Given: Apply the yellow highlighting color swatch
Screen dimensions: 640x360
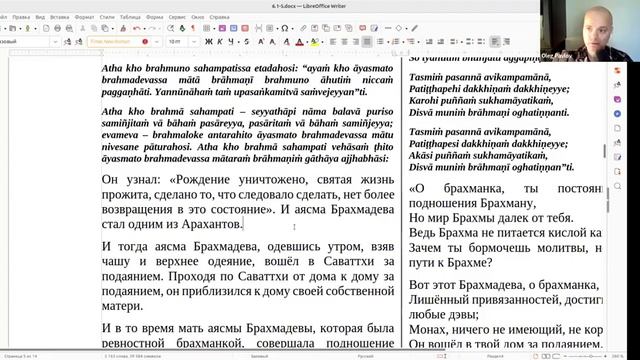Looking at the screenshot, I should 314,42.
